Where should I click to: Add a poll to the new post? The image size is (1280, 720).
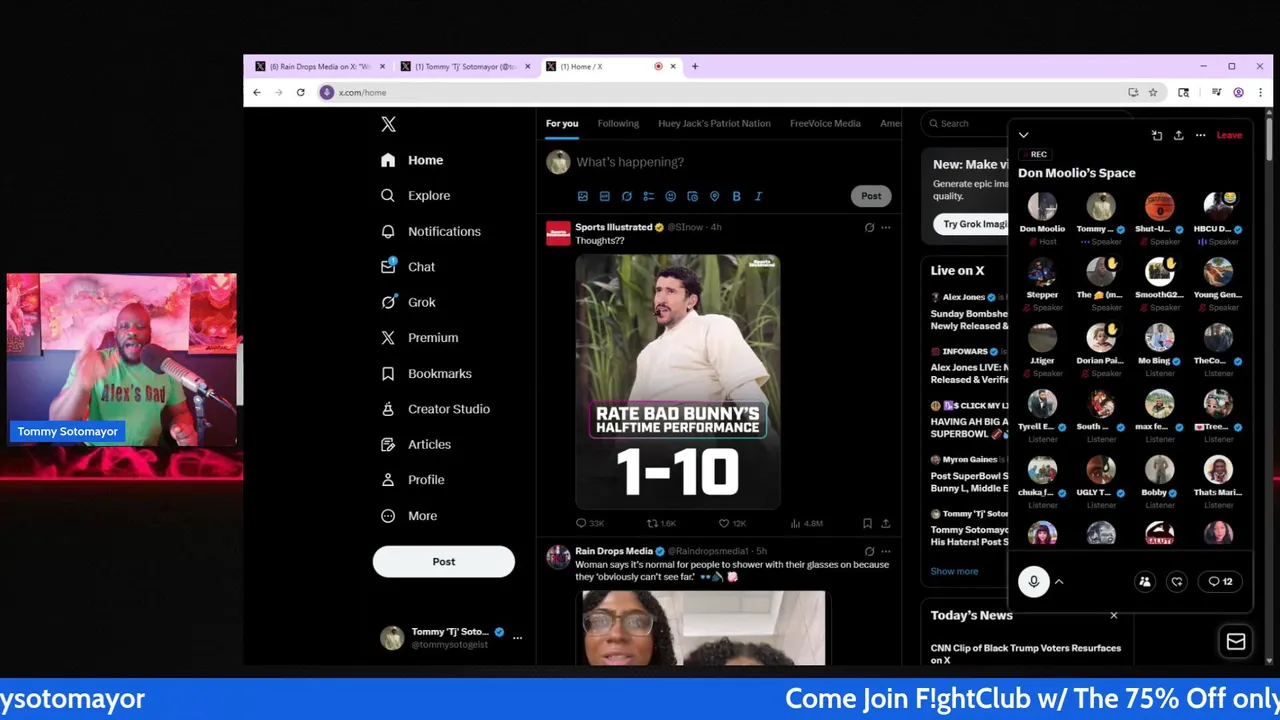tap(648, 196)
